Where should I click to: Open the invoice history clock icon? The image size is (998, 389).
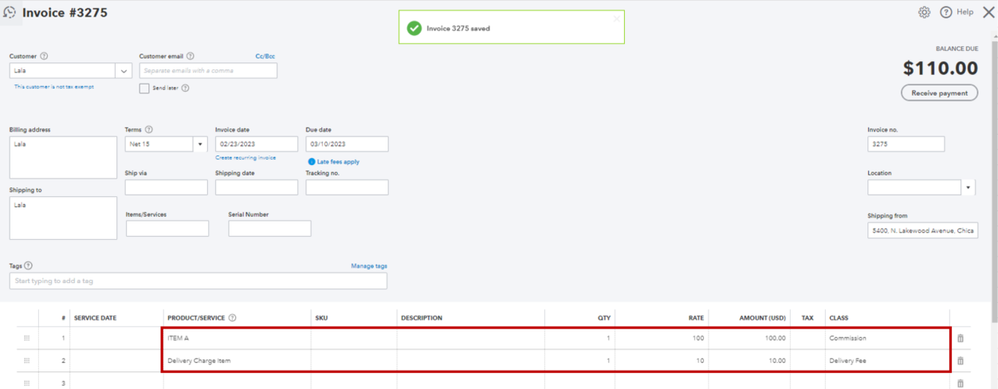10,12
